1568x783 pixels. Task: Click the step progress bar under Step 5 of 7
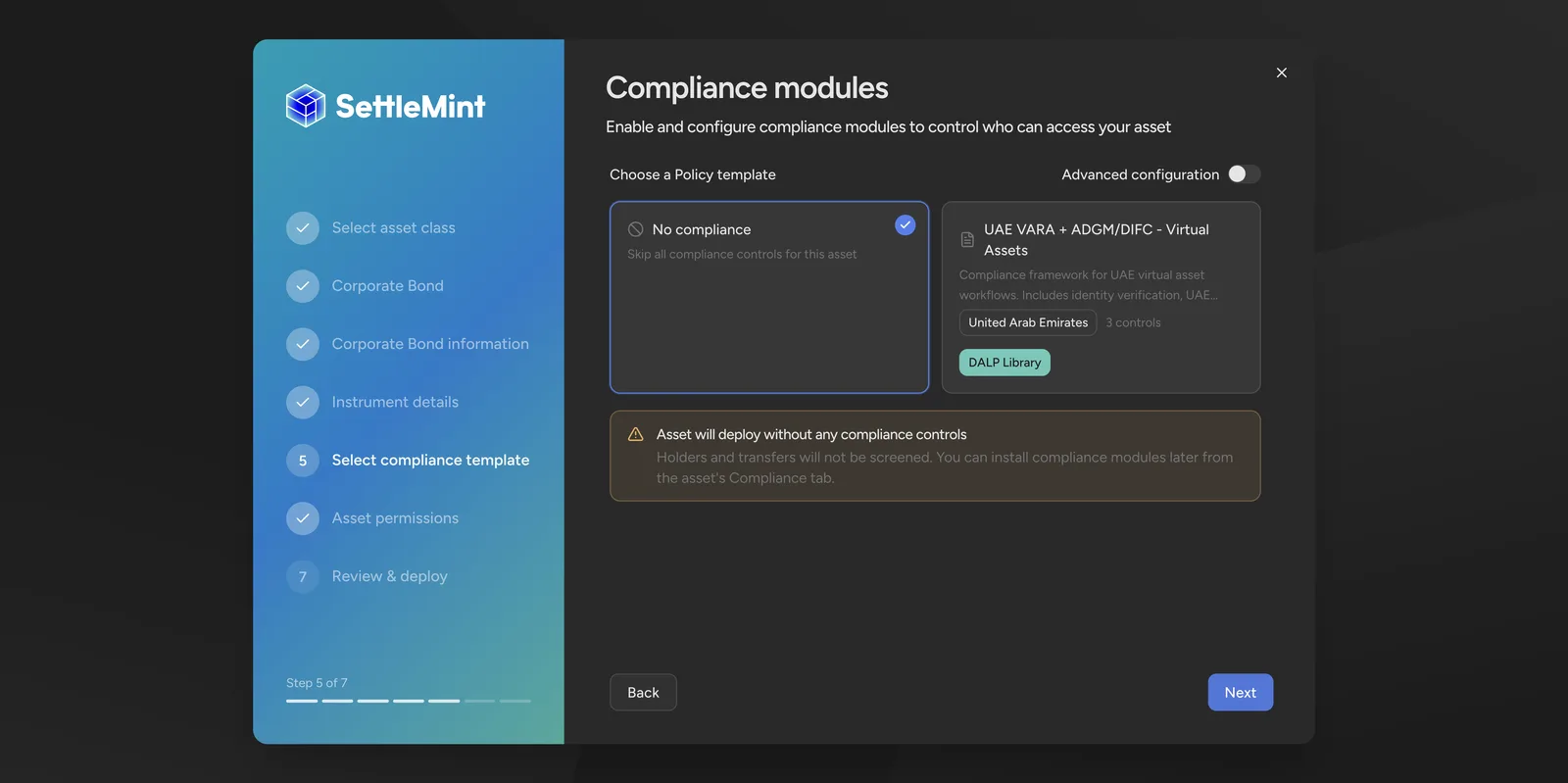click(x=409, y=701)
